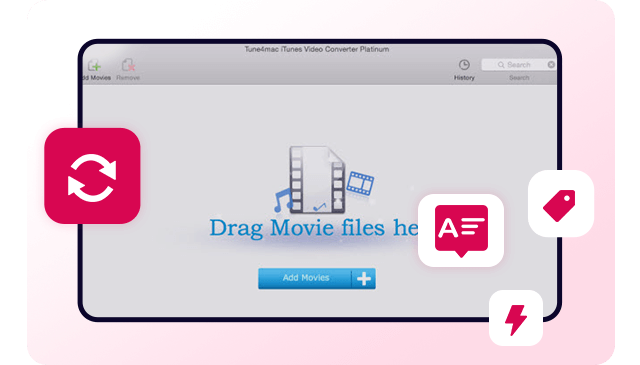Image resolution: width=640 pixels, height=365 pixels.
Task: Click the magnifier icon in Search box
Action: (501, 65)
